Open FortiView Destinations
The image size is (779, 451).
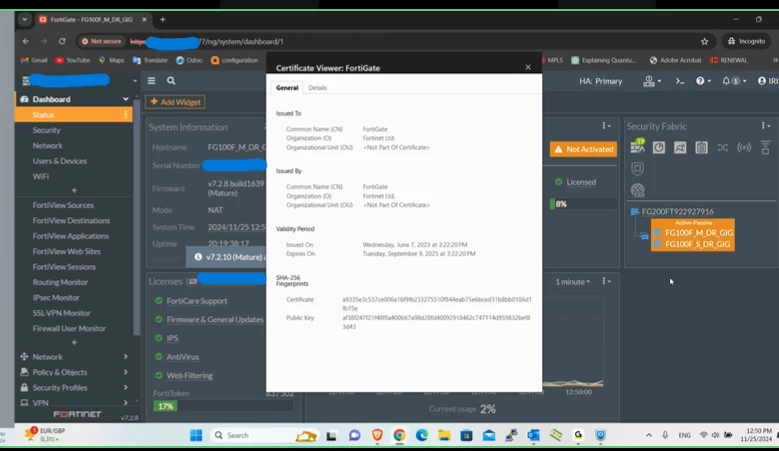click(71, 221)
